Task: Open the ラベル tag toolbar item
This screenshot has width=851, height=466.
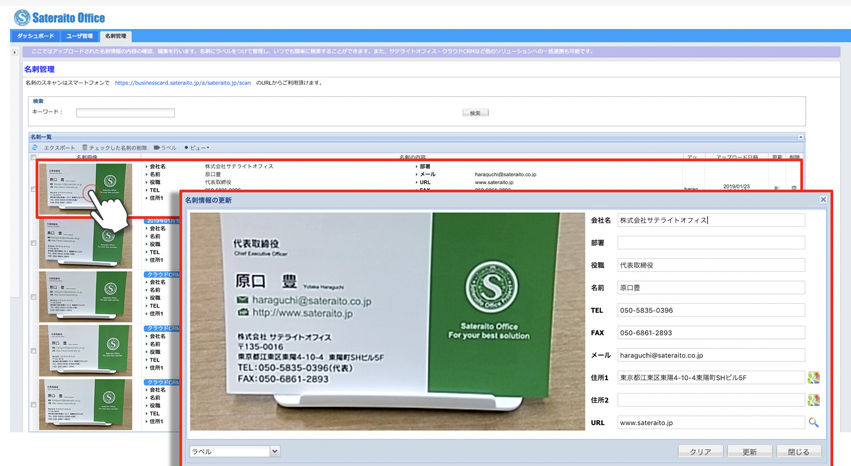Action: pos(165,148)
